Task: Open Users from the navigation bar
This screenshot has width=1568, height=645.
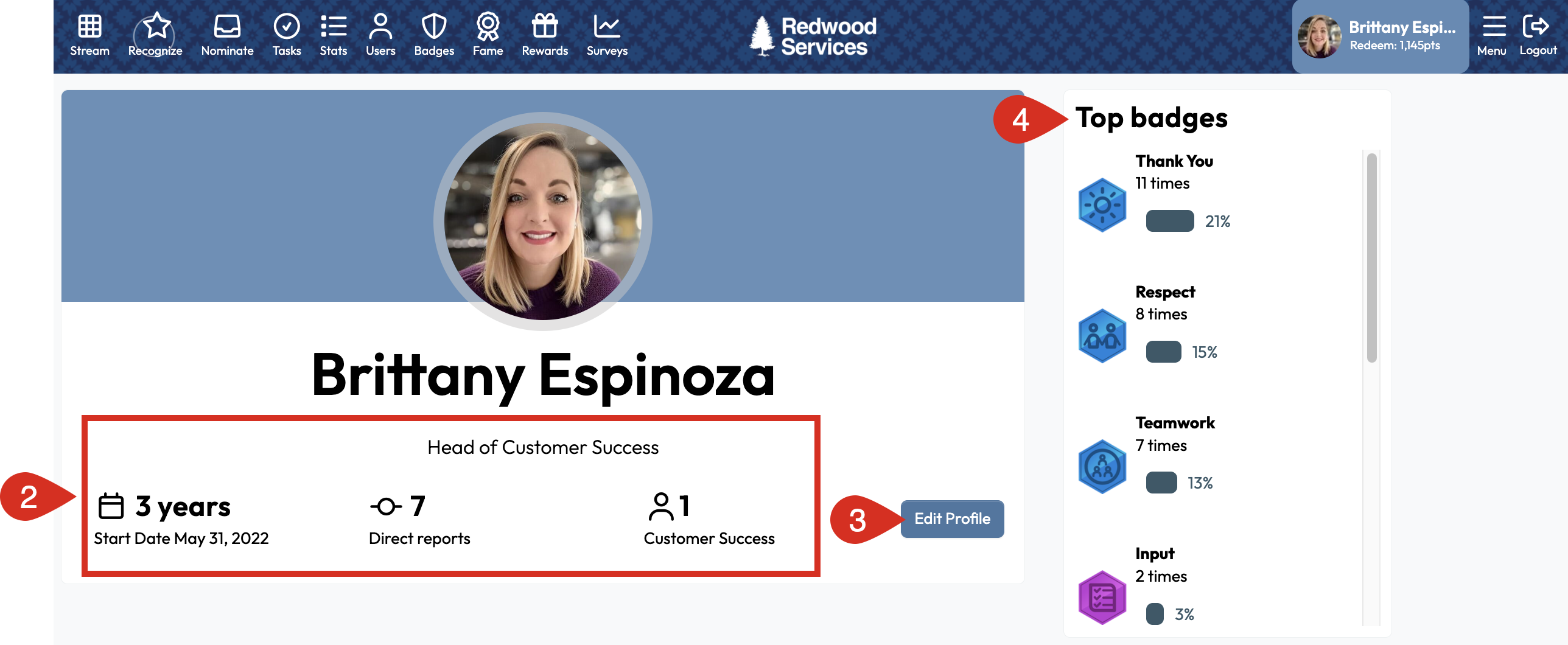Action: [380, 27]
